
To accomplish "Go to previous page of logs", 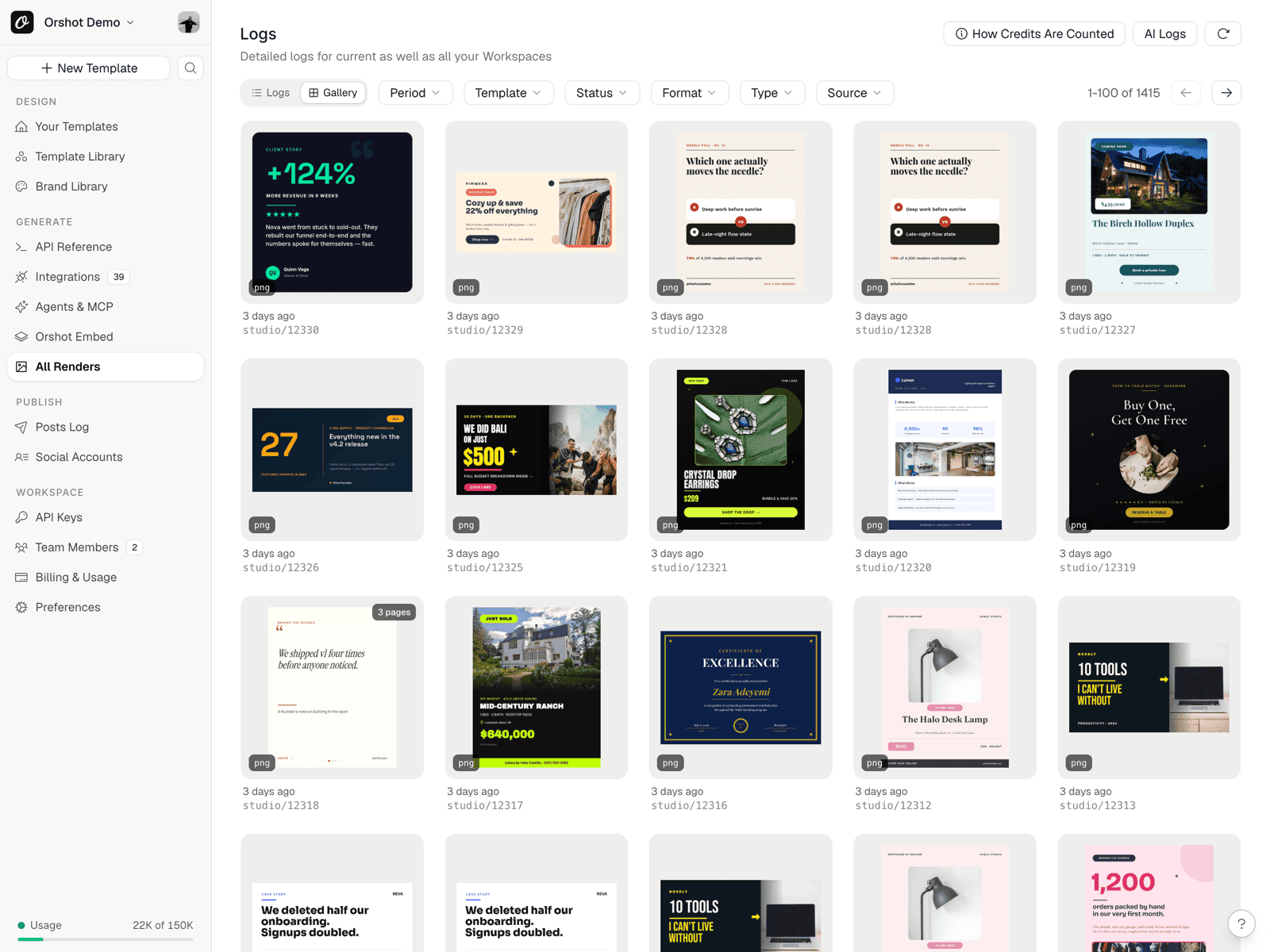I will [x=1186, y=93].
